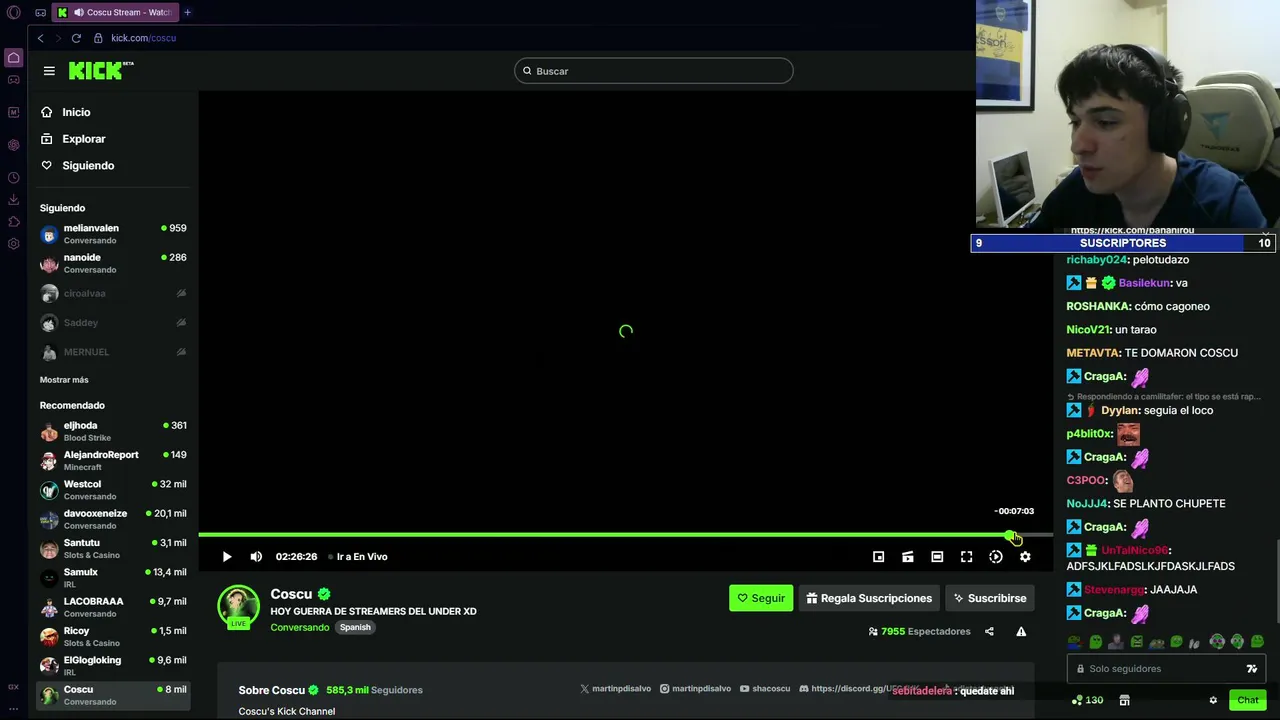1280x720 pixels.
Task: Follow Coscu with Seguir button
Action: pyautogui.click(x=761, y=598)
